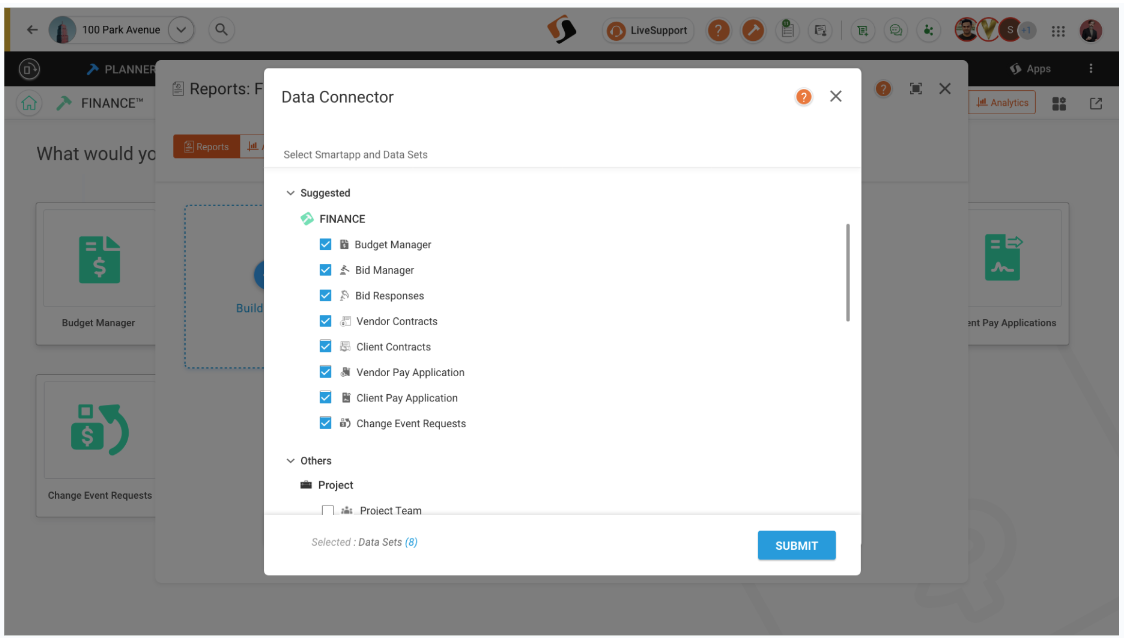The height and width of the screenshot is (638, 1124).
Task: Click the Analytics button
Action: click(1002, 103)
